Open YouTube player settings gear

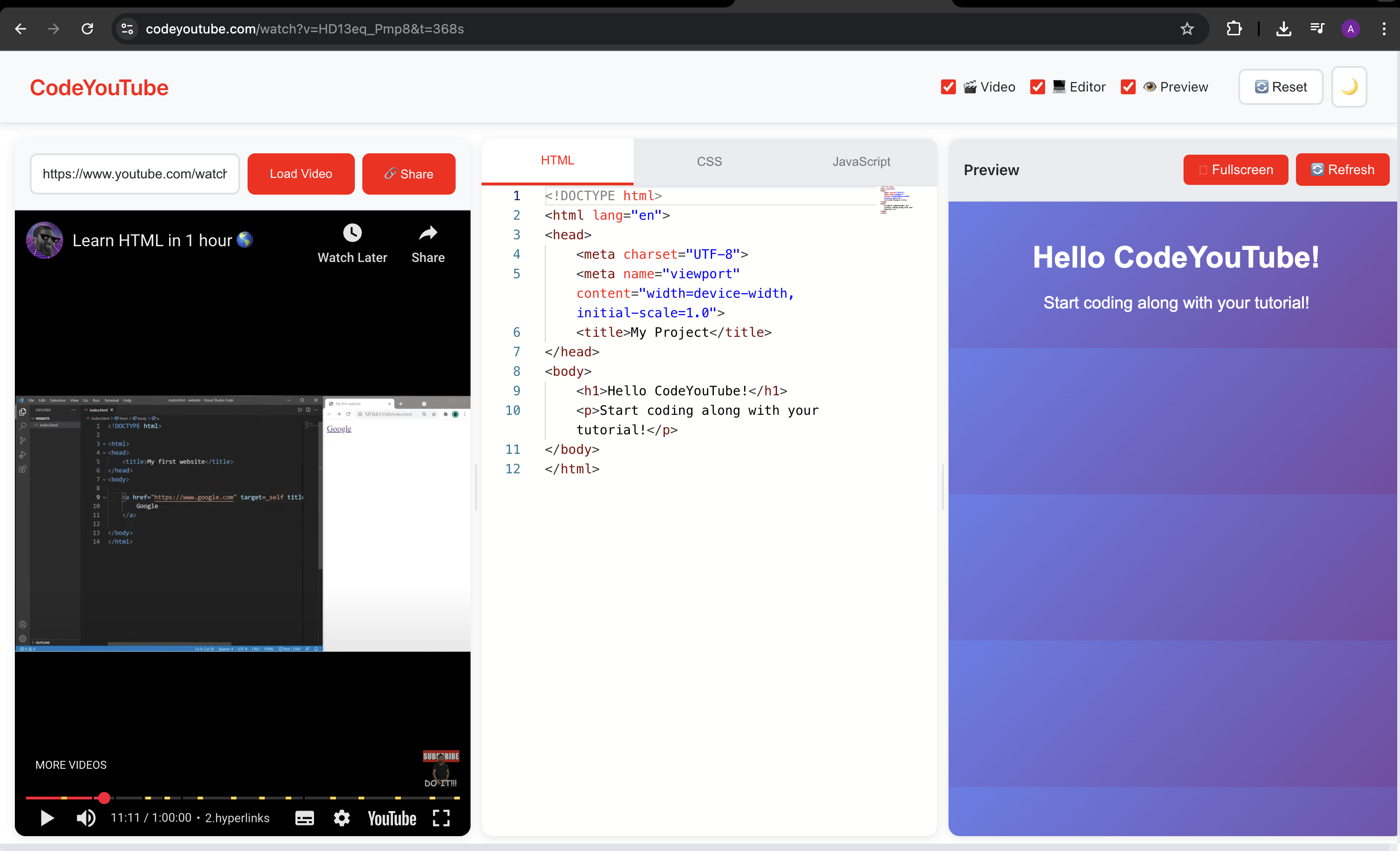click(341, 818)
